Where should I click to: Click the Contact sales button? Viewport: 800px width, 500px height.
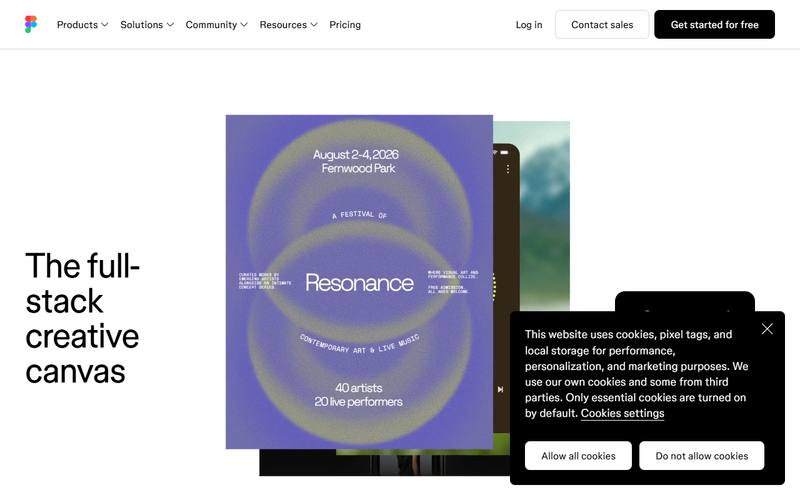coord(602,24)
